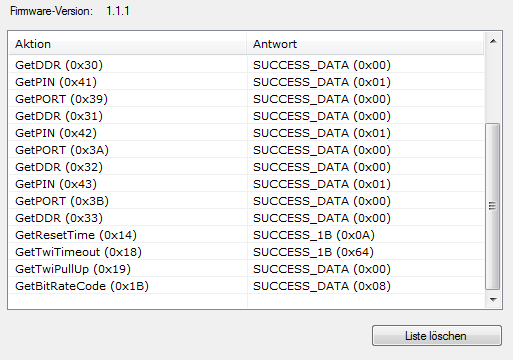The height and width of the screenshot is (360, 513).
Task: Sort by the Antwort column header
Action: pos(365,44)
